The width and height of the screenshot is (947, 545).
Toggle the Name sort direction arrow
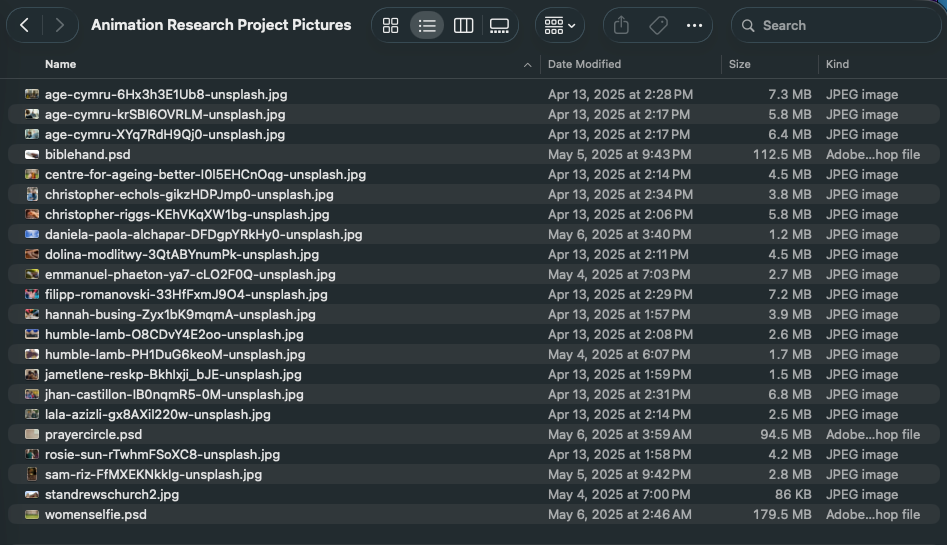(x=527, y=65)
